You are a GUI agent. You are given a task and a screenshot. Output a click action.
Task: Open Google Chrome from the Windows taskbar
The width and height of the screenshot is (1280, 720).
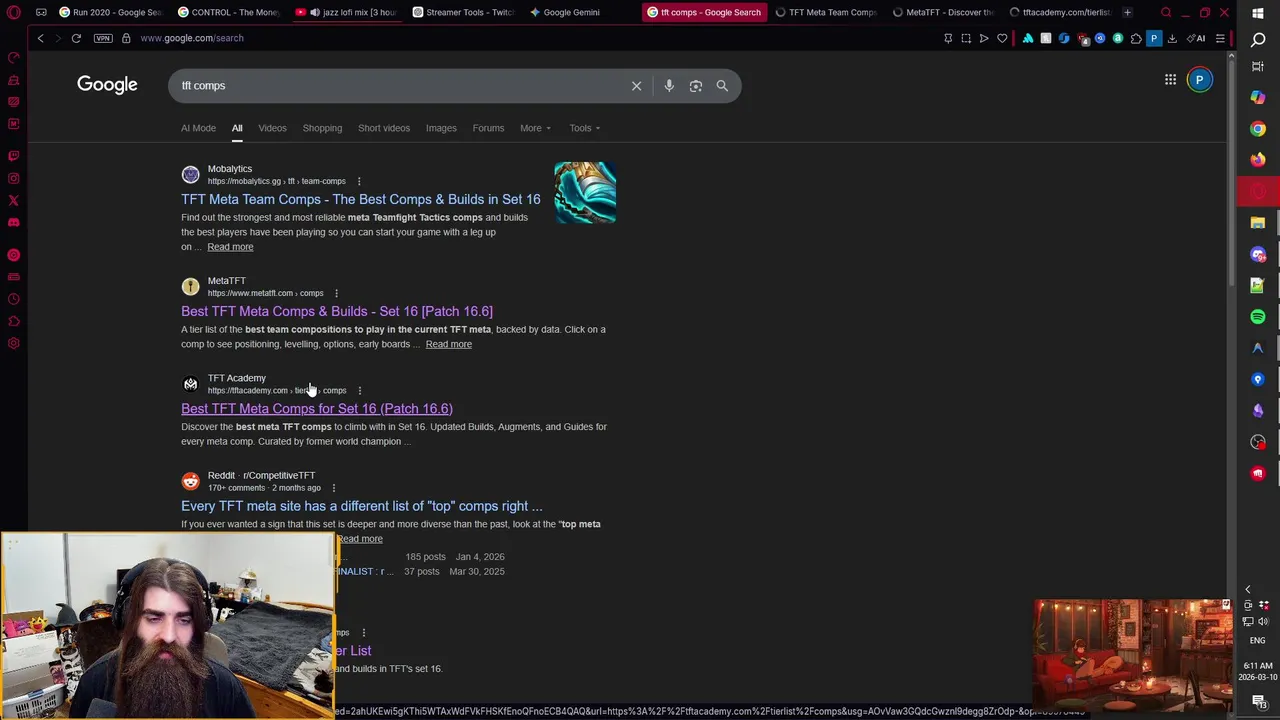pos(1258,129)
